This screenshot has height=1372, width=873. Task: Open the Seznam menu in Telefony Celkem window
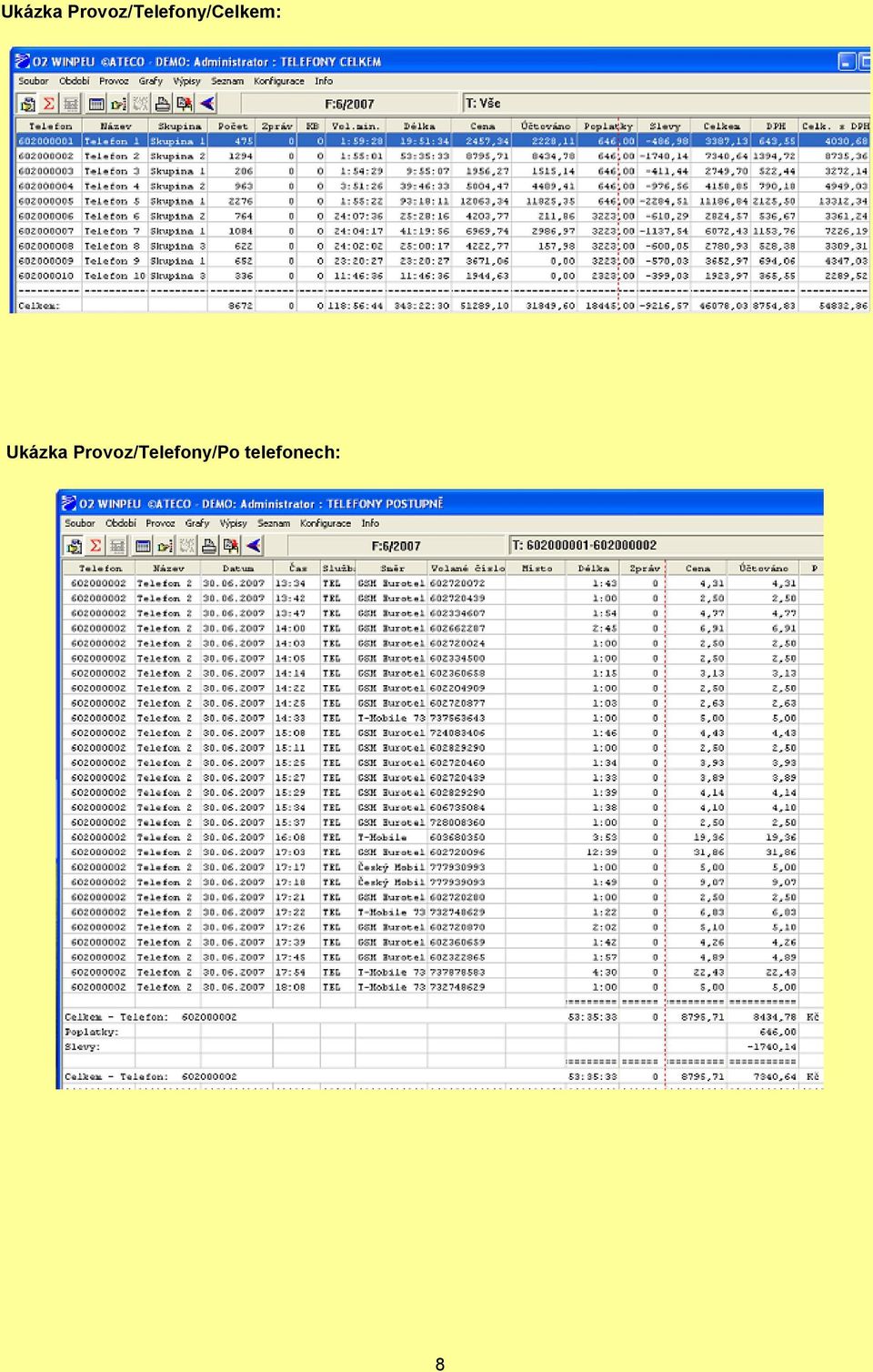click(x=227, y=81)
